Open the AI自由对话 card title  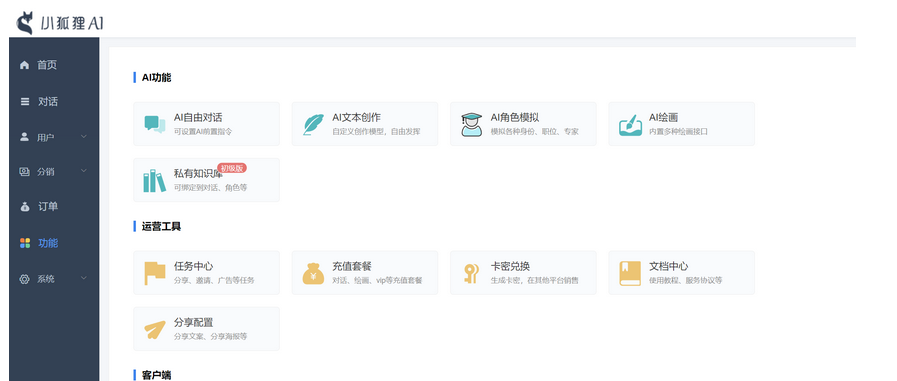(x=198, y=118)
